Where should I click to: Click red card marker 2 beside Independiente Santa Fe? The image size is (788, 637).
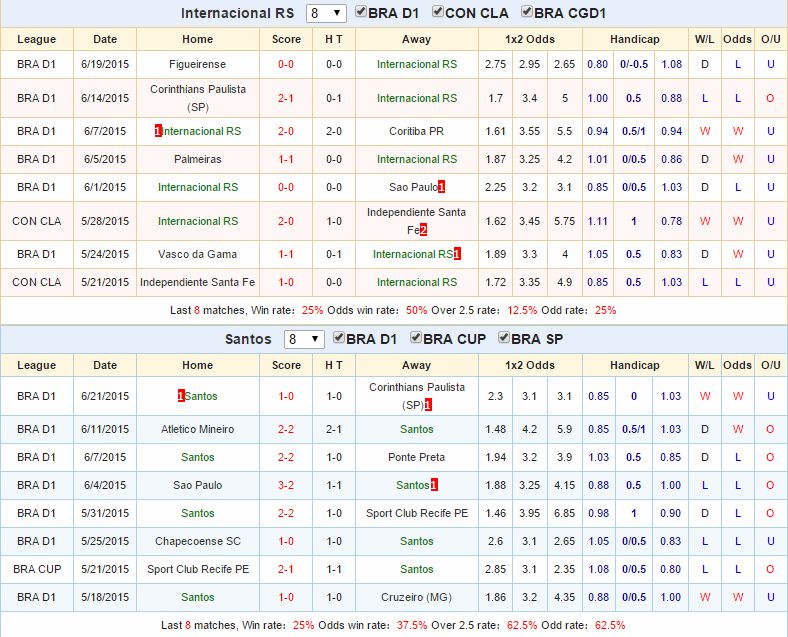point(423,230)
